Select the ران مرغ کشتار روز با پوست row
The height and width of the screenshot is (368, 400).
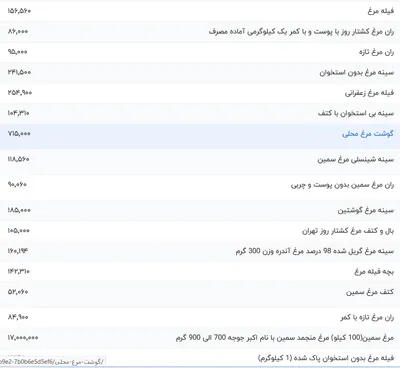click(x=200, y=32)
